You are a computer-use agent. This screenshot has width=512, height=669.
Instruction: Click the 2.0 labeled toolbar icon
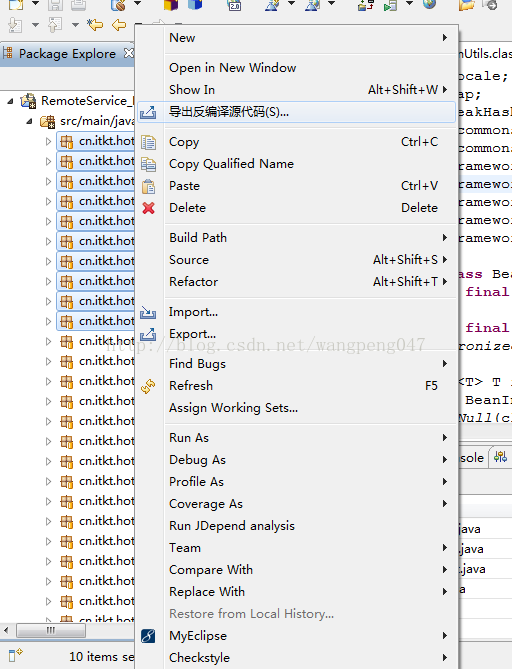click(235, 6)
